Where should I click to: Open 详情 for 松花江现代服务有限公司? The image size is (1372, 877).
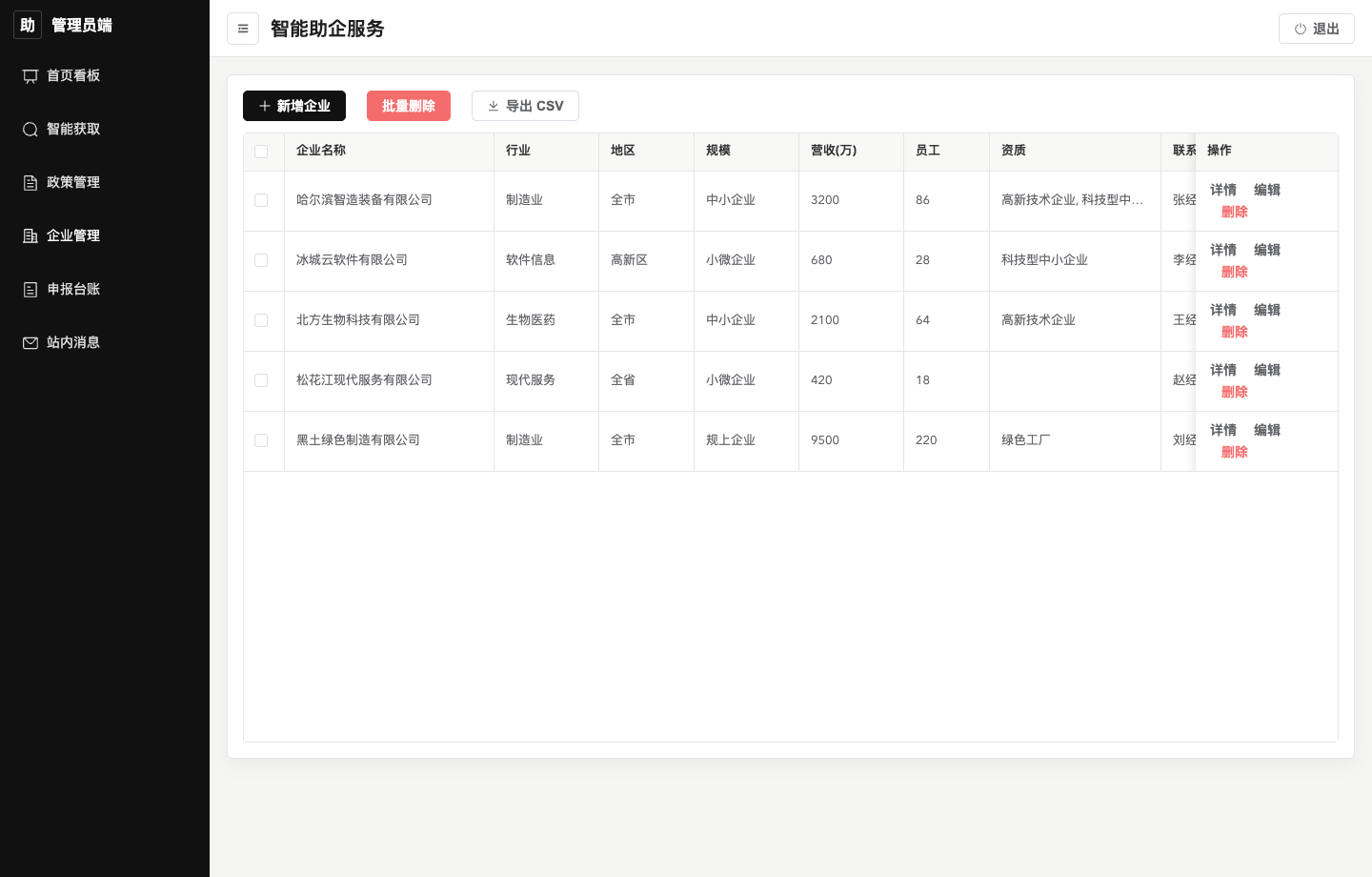1223,370
